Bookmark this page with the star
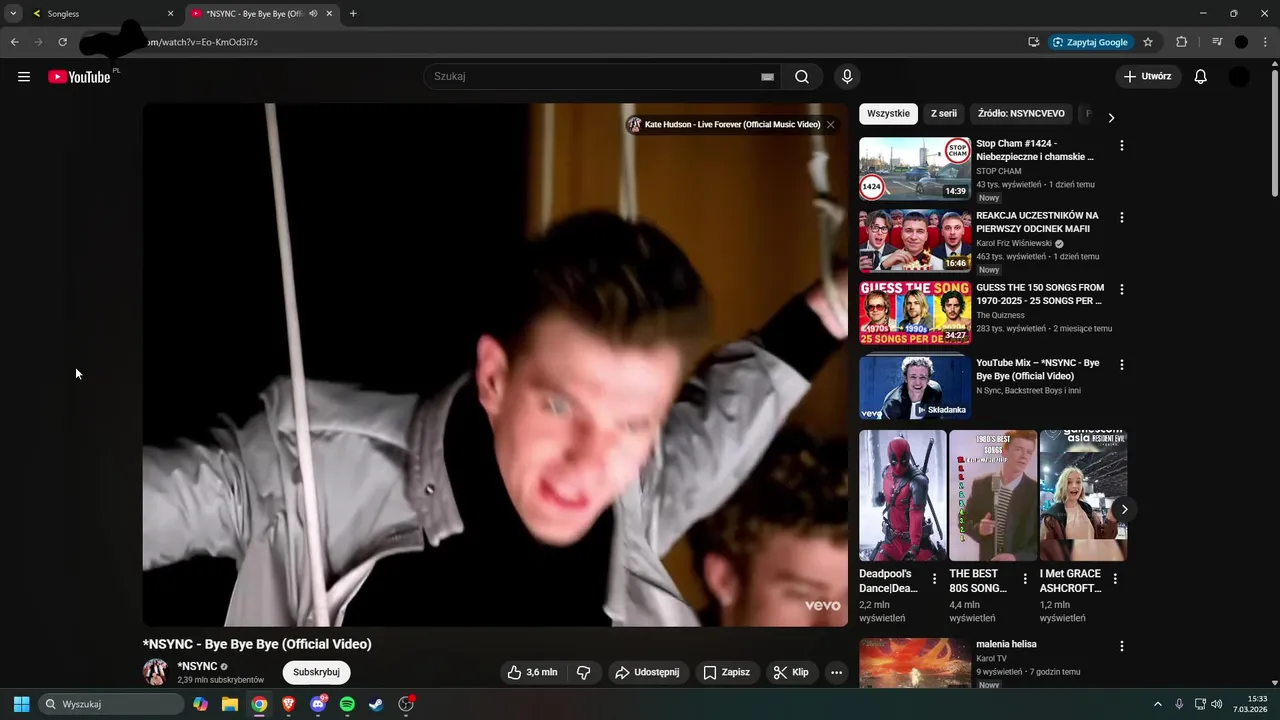Image resolution: width=1280 pixels, height=720 pixels. (1148, 42)
